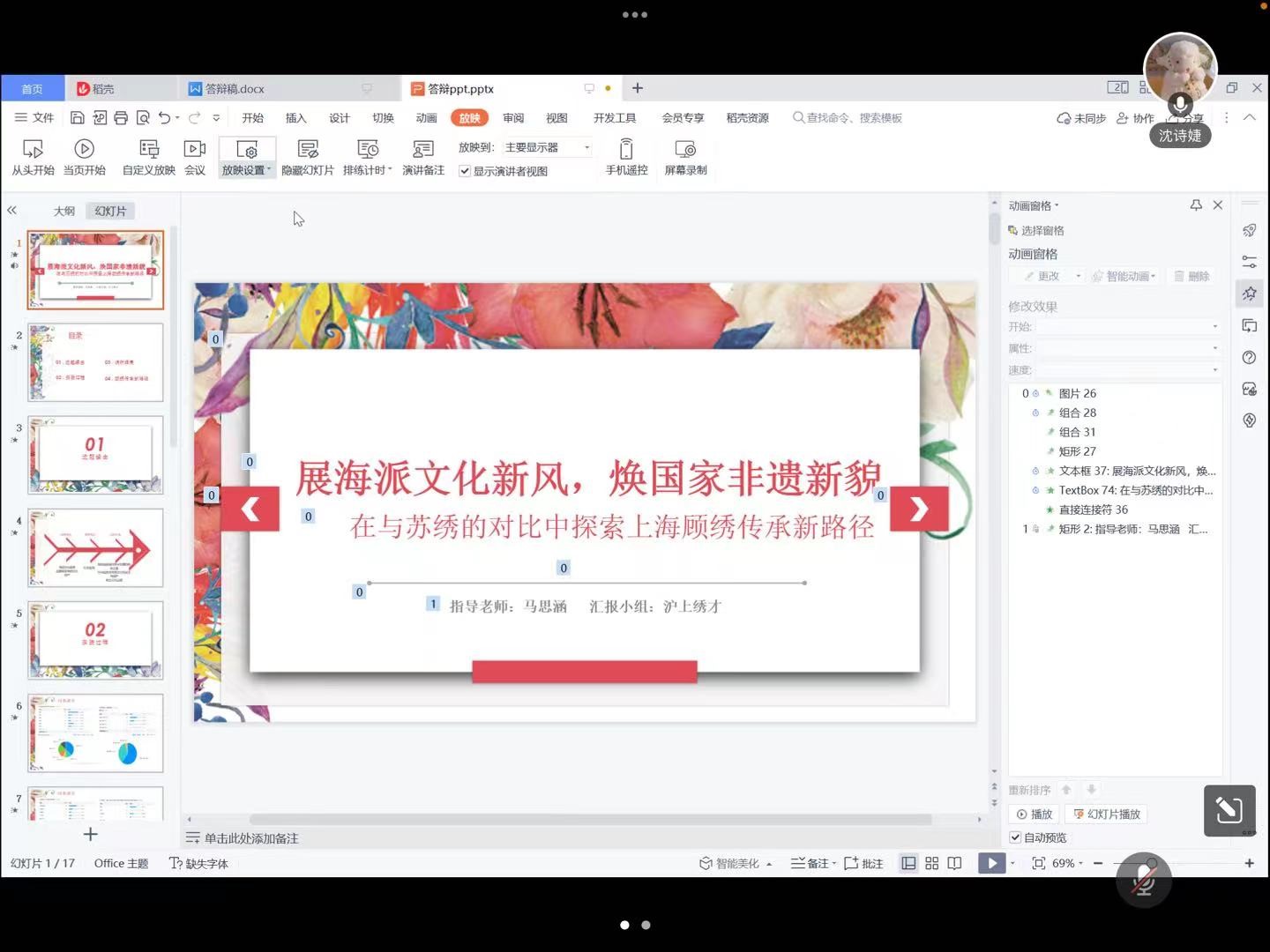Switch to the 大纲 outline tab

click(63, 211)
